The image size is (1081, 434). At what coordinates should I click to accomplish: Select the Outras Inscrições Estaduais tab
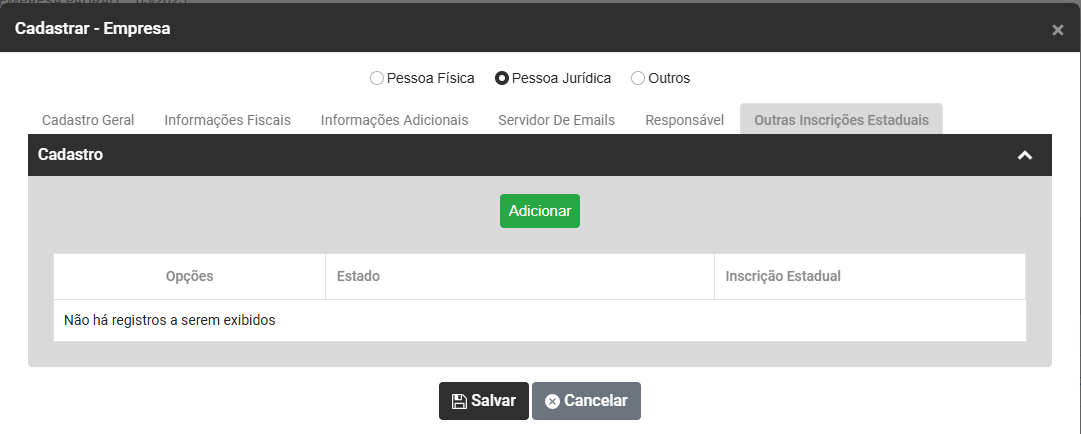pos(841,120)
